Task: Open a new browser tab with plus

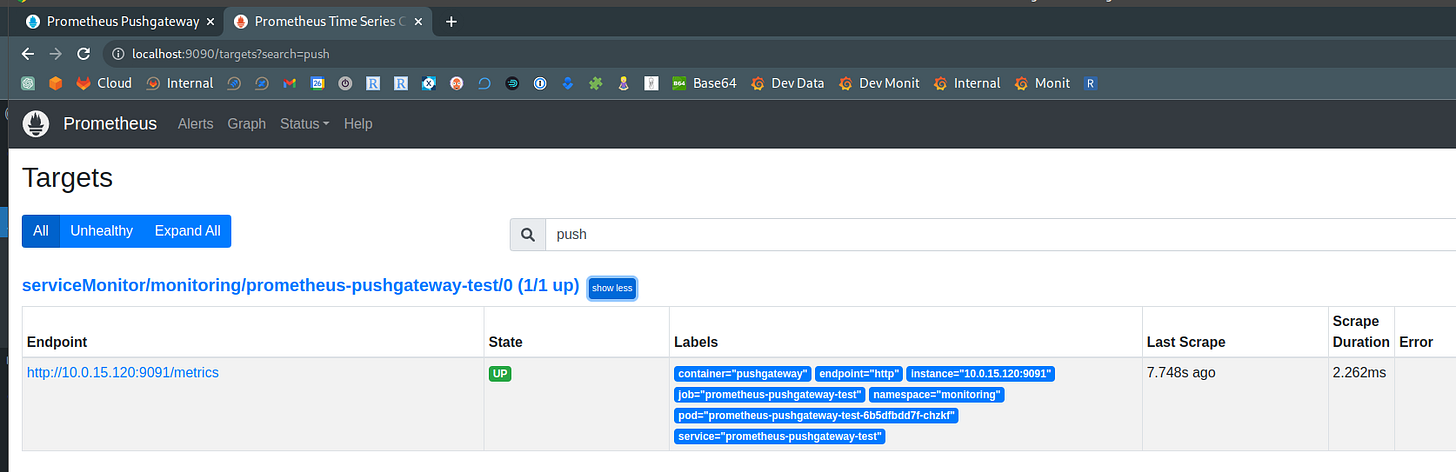Action: click(451, 21)
